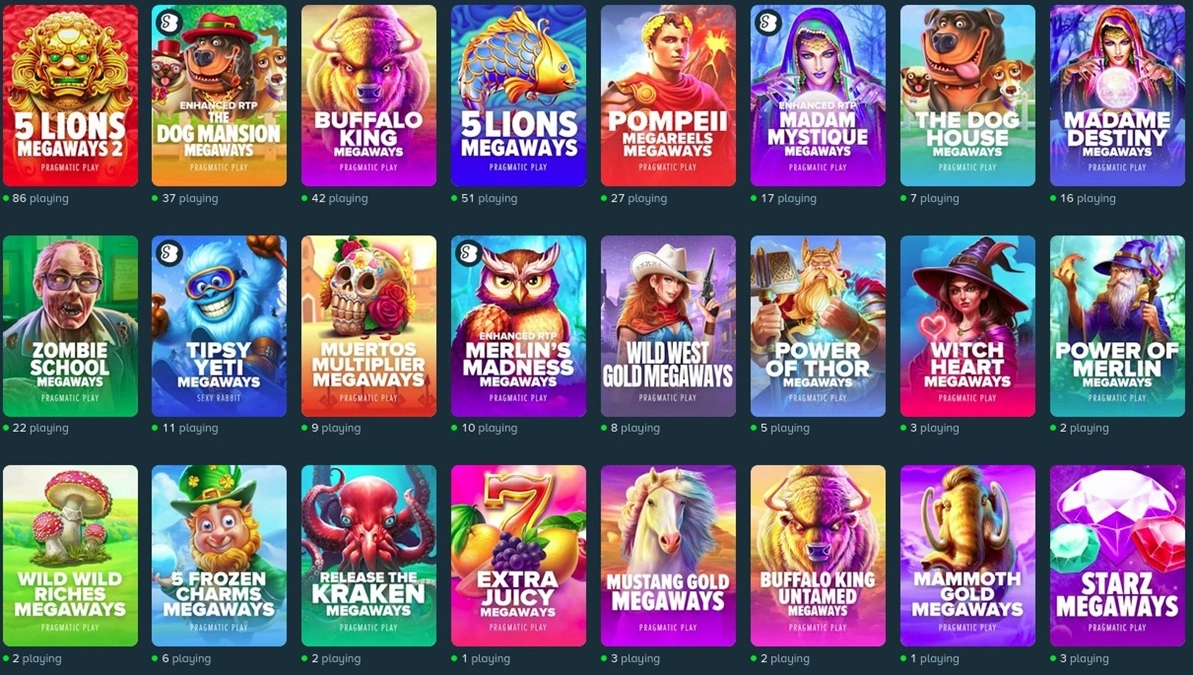
Task: Open Pompeii Megareels Megaways
Action: (x=668, y=96)
